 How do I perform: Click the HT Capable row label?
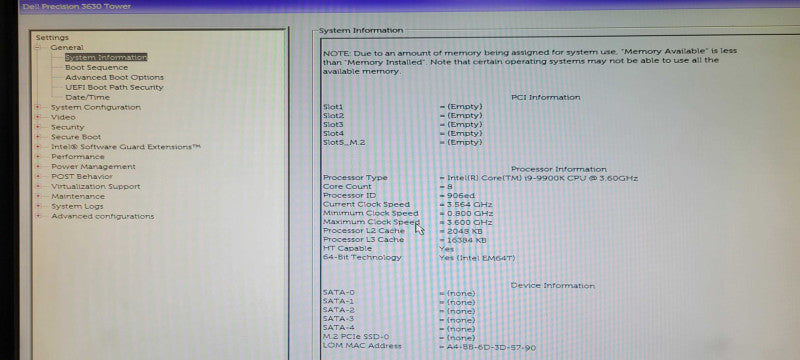[347, 249]
